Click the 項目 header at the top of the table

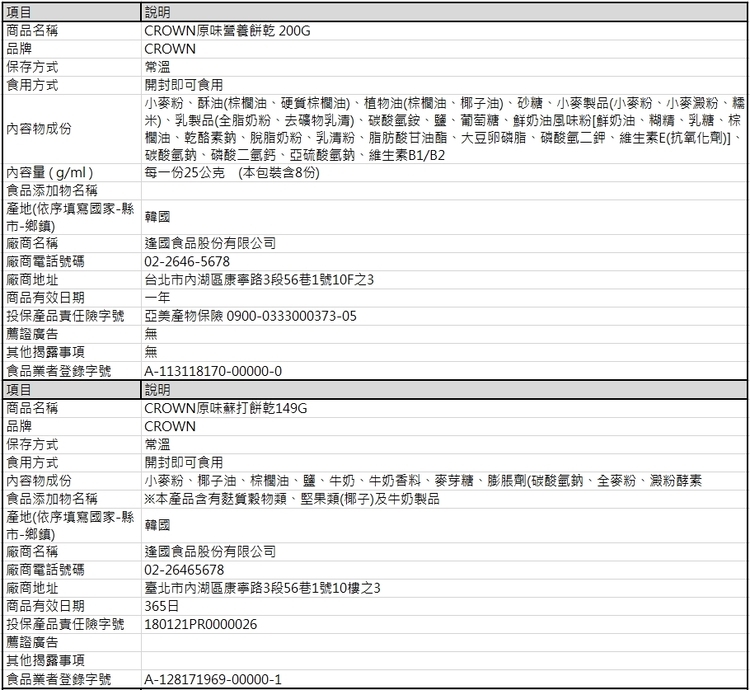click(20, 11)
